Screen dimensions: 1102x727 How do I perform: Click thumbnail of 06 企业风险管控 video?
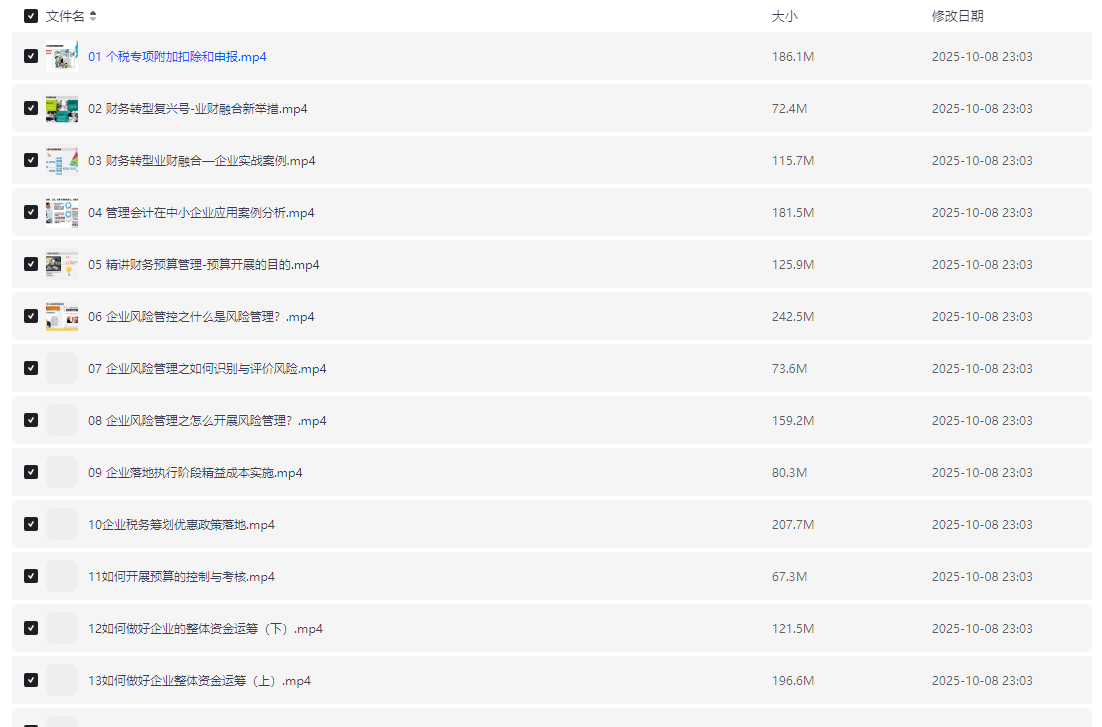click(x=62, y=317)
